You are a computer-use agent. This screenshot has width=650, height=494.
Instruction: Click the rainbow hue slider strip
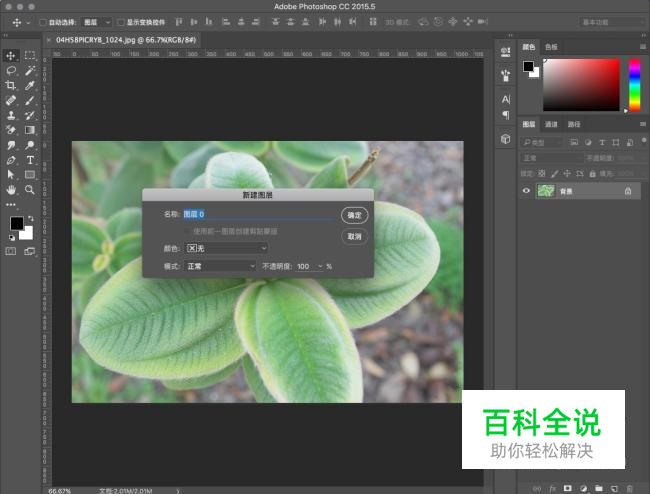632,86
